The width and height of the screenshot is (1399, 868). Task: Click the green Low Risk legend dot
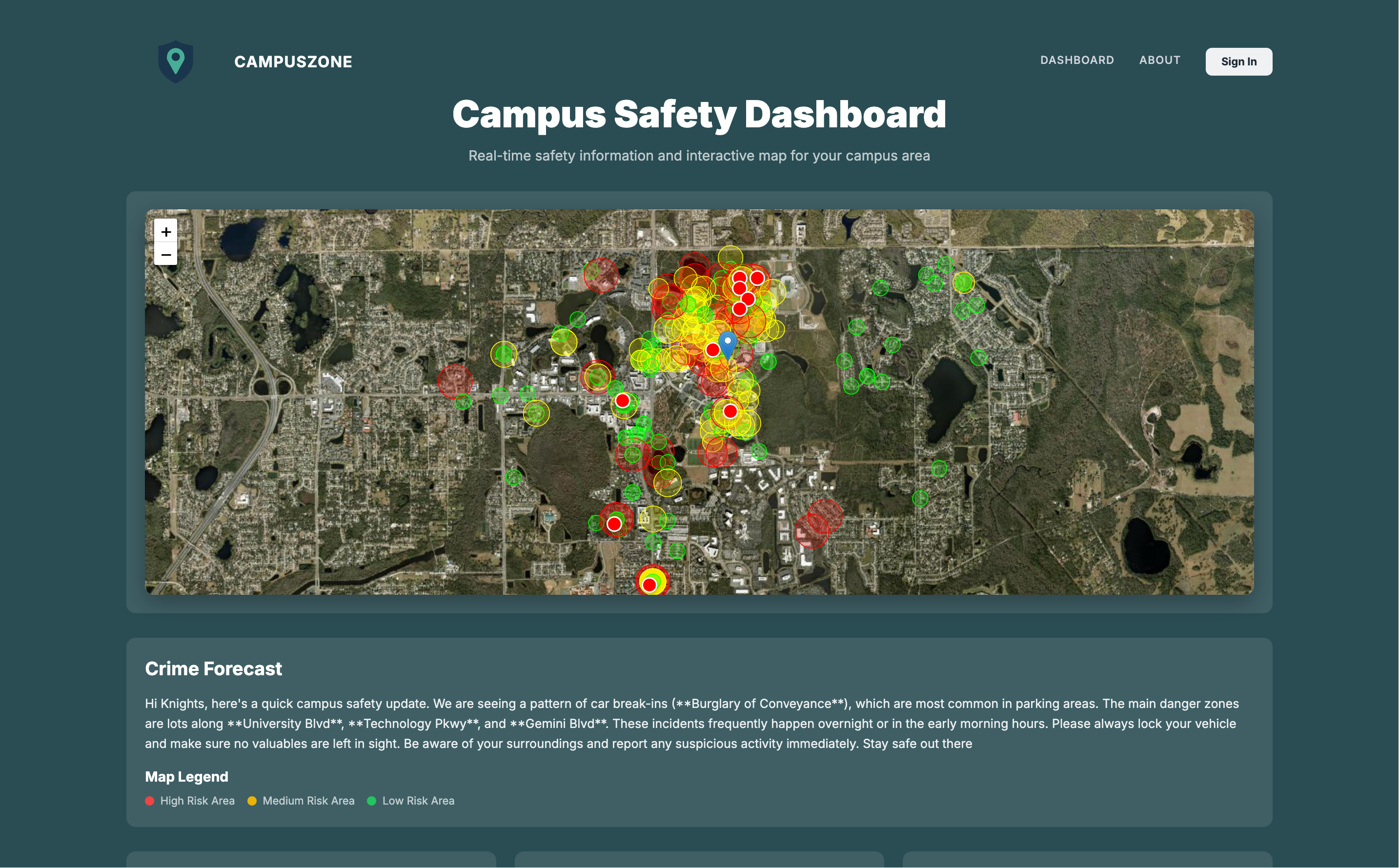[x=371, y=801]
